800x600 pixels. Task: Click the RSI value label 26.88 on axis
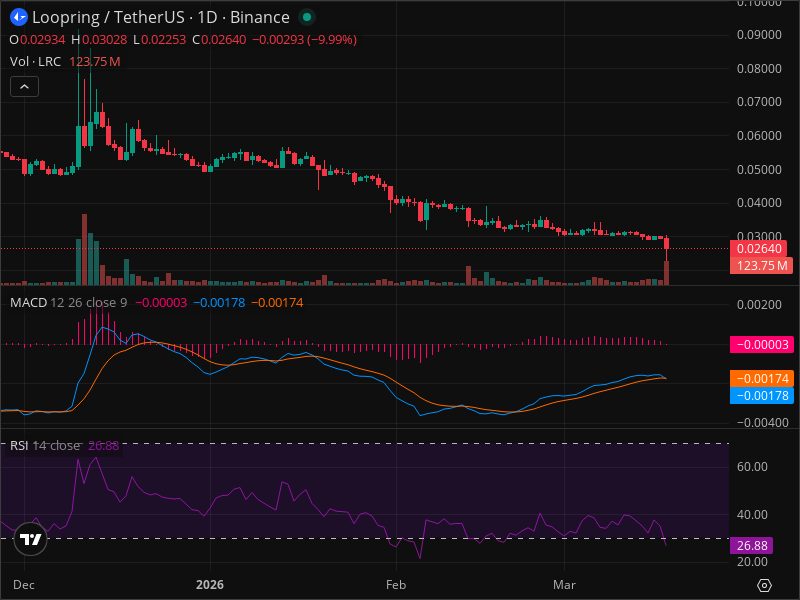(752, 545)
